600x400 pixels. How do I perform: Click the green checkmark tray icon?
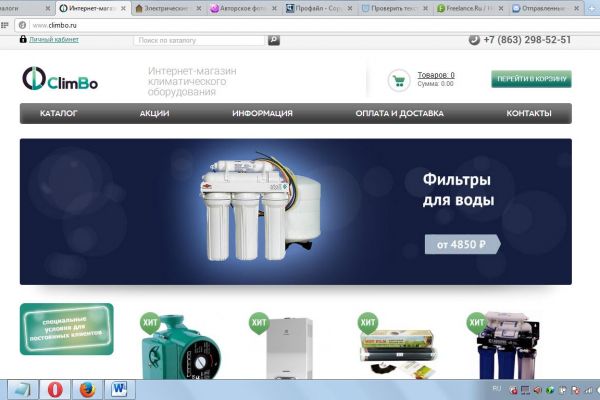[550, 390]
